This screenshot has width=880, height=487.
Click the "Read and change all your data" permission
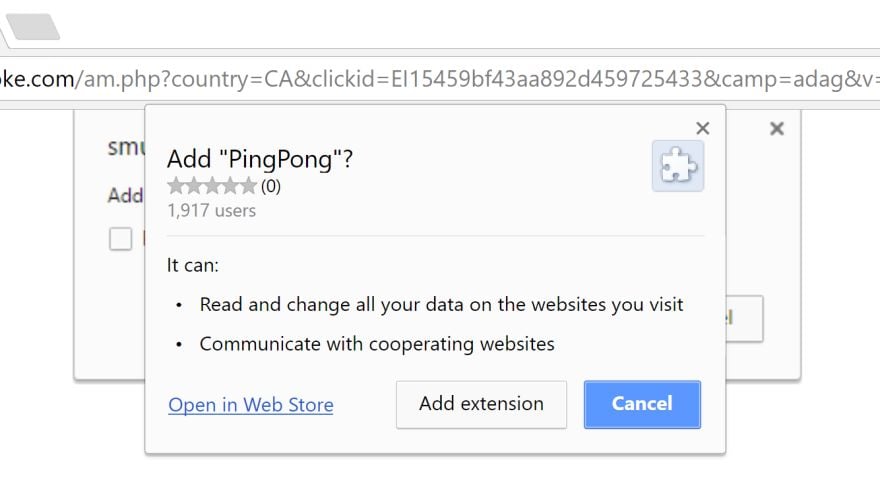pyautogui.click(x=441, y=304)
